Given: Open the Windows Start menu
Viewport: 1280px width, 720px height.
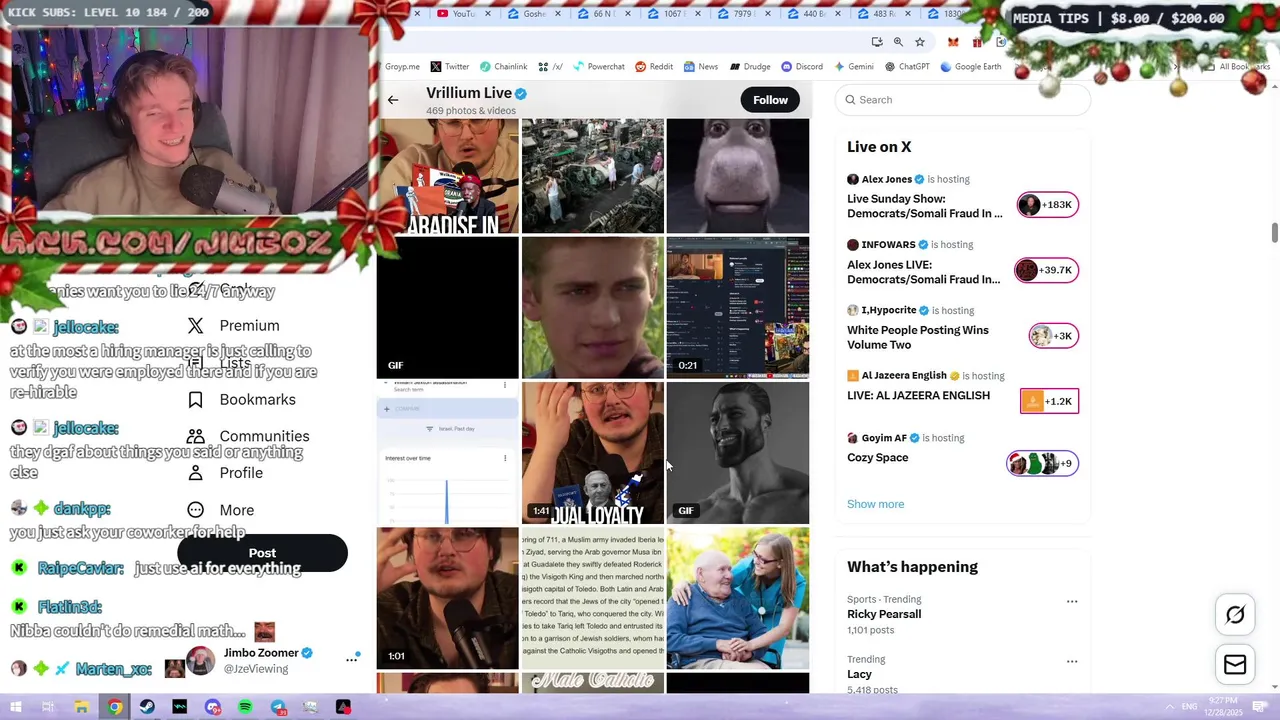Looking at the screenshot, I should pos(15,707).
